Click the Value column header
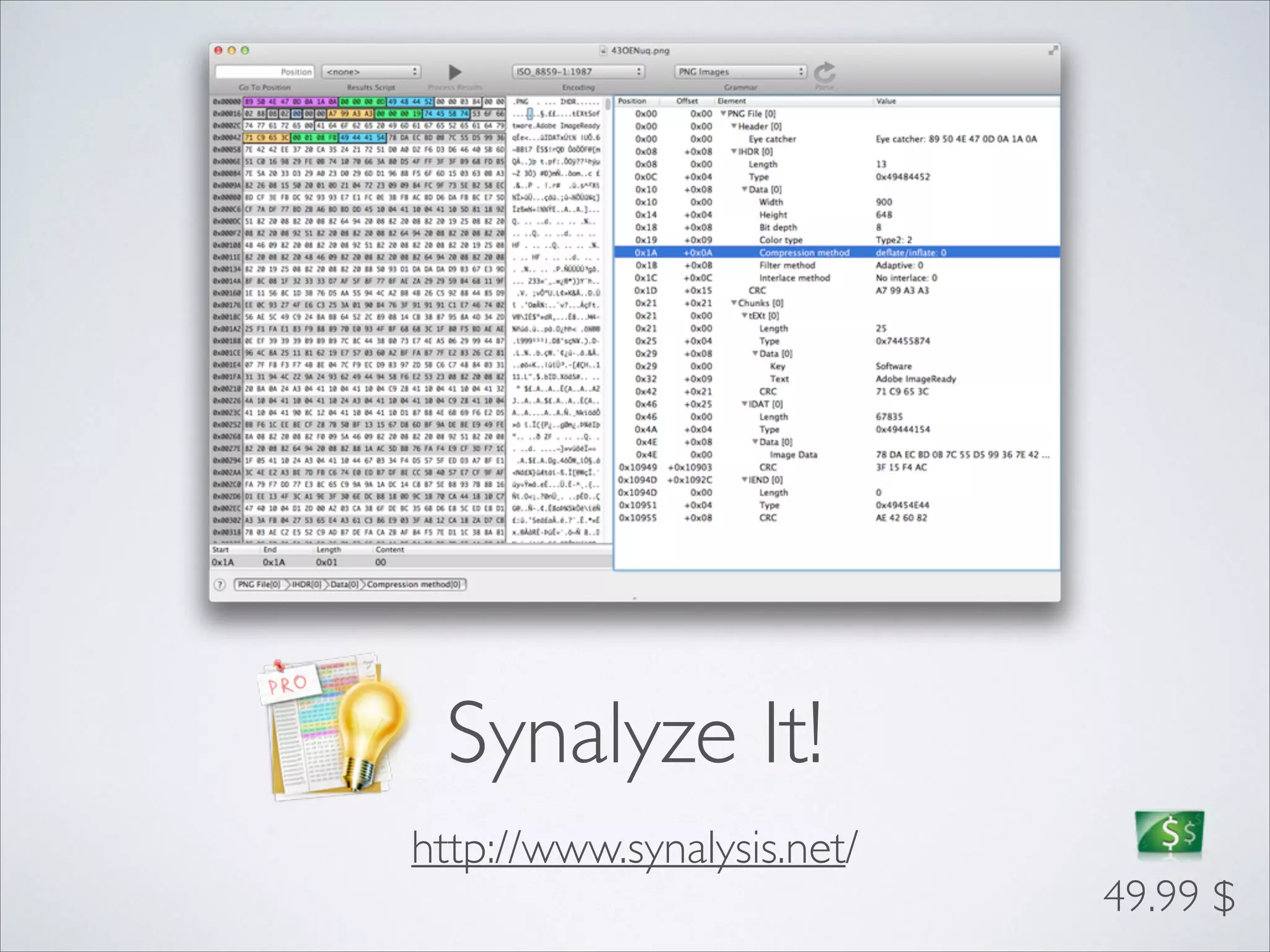This screenshot has width=1270, height=952. pyautogui.click(x=966, y=101)
